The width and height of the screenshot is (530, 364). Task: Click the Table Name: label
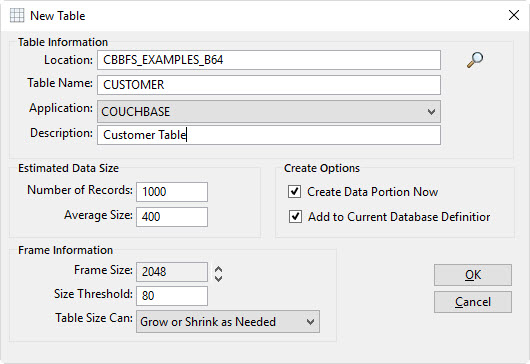(x=60, y=83)
